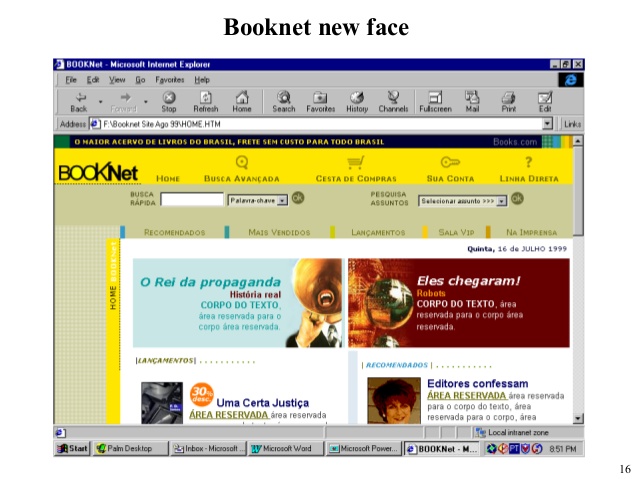
Task: Click the Cesta de Compras cart icon
Action: click(x=356, y=163)
